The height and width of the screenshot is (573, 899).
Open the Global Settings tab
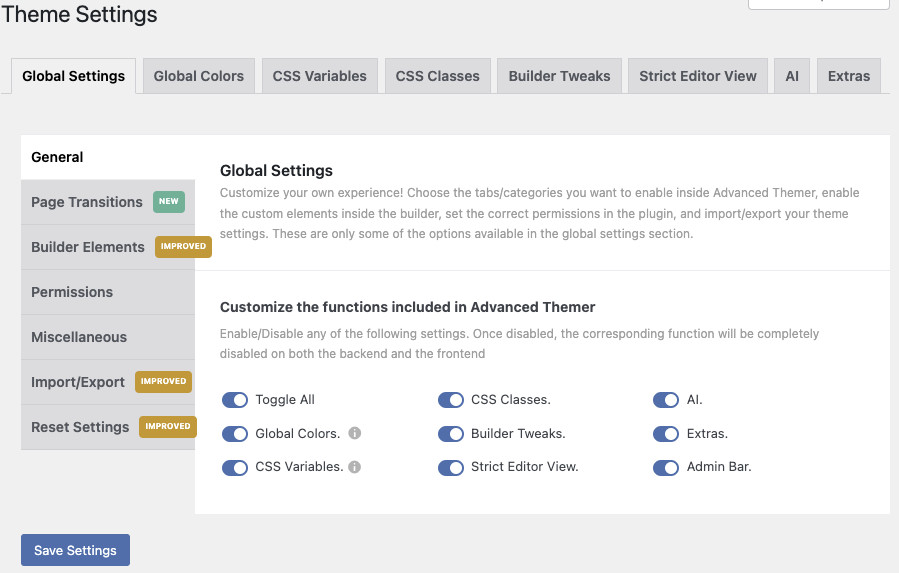pyautogui.click(x=73, y=76)
